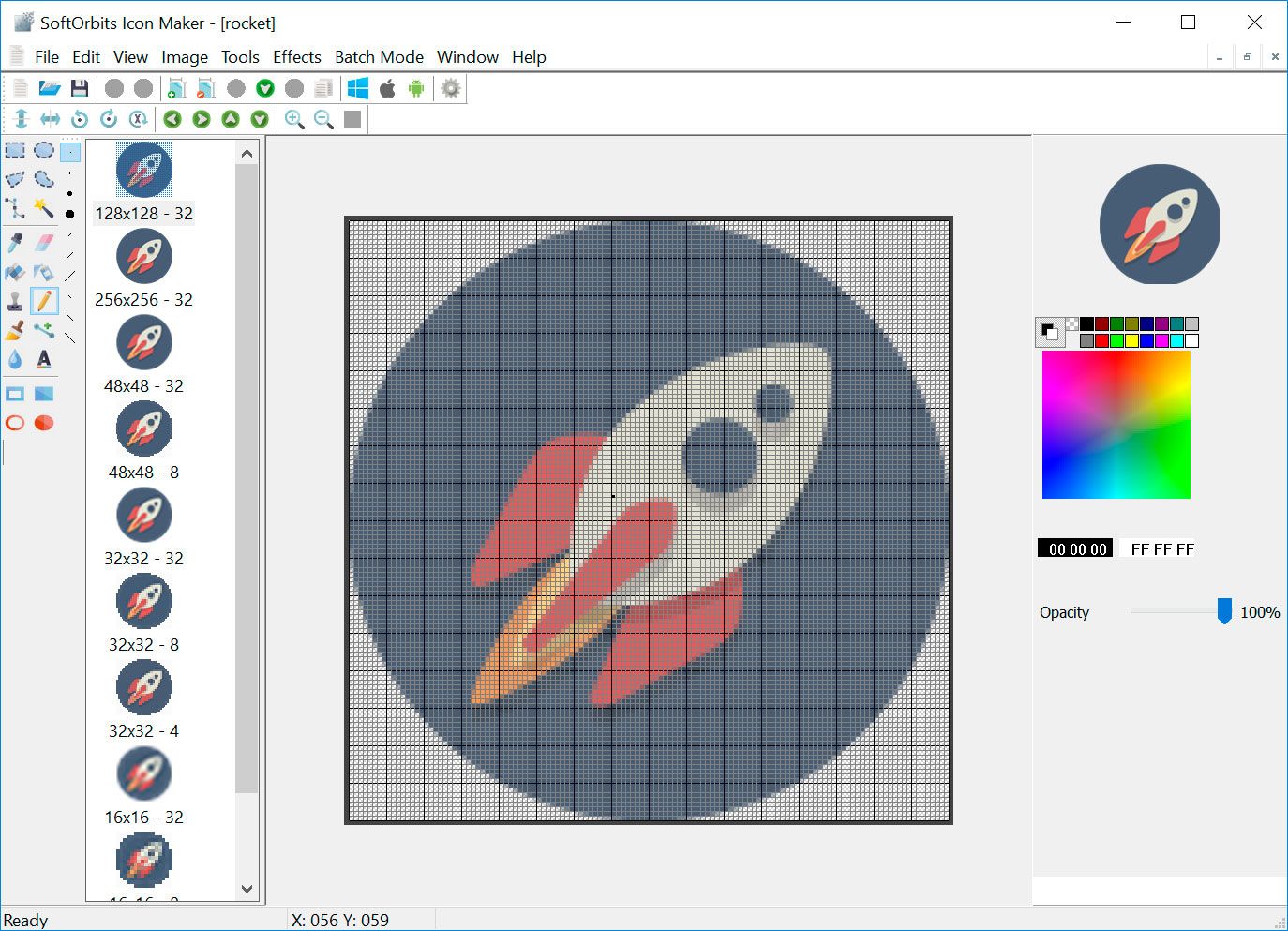This screenshot has width=1288, height=931.
Task: Select the Text tool
Action: [43, 358]
